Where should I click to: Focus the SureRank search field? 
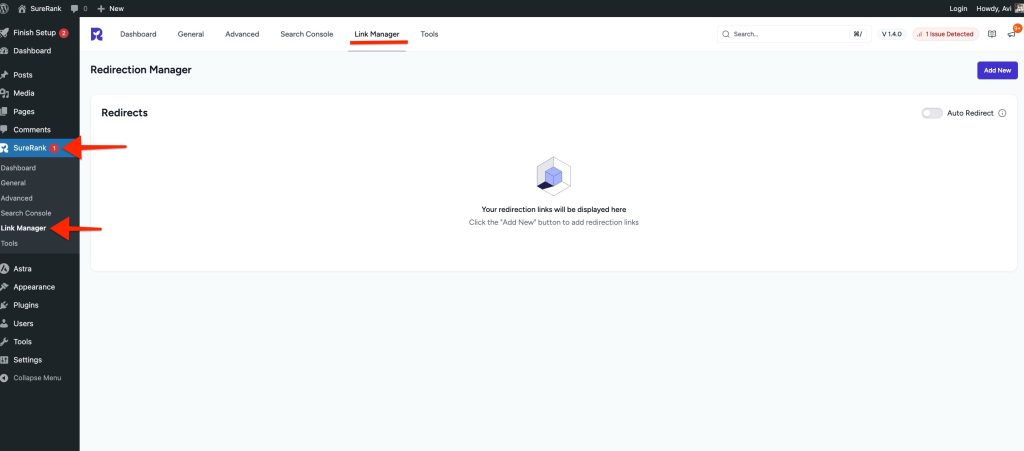(x=793, y=34)
